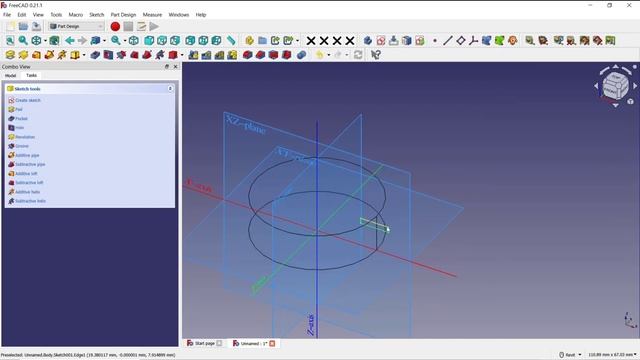Viewport: 640px width, 360px height.
Task: Switch to the Model tab
Action: tap(11, 76)
